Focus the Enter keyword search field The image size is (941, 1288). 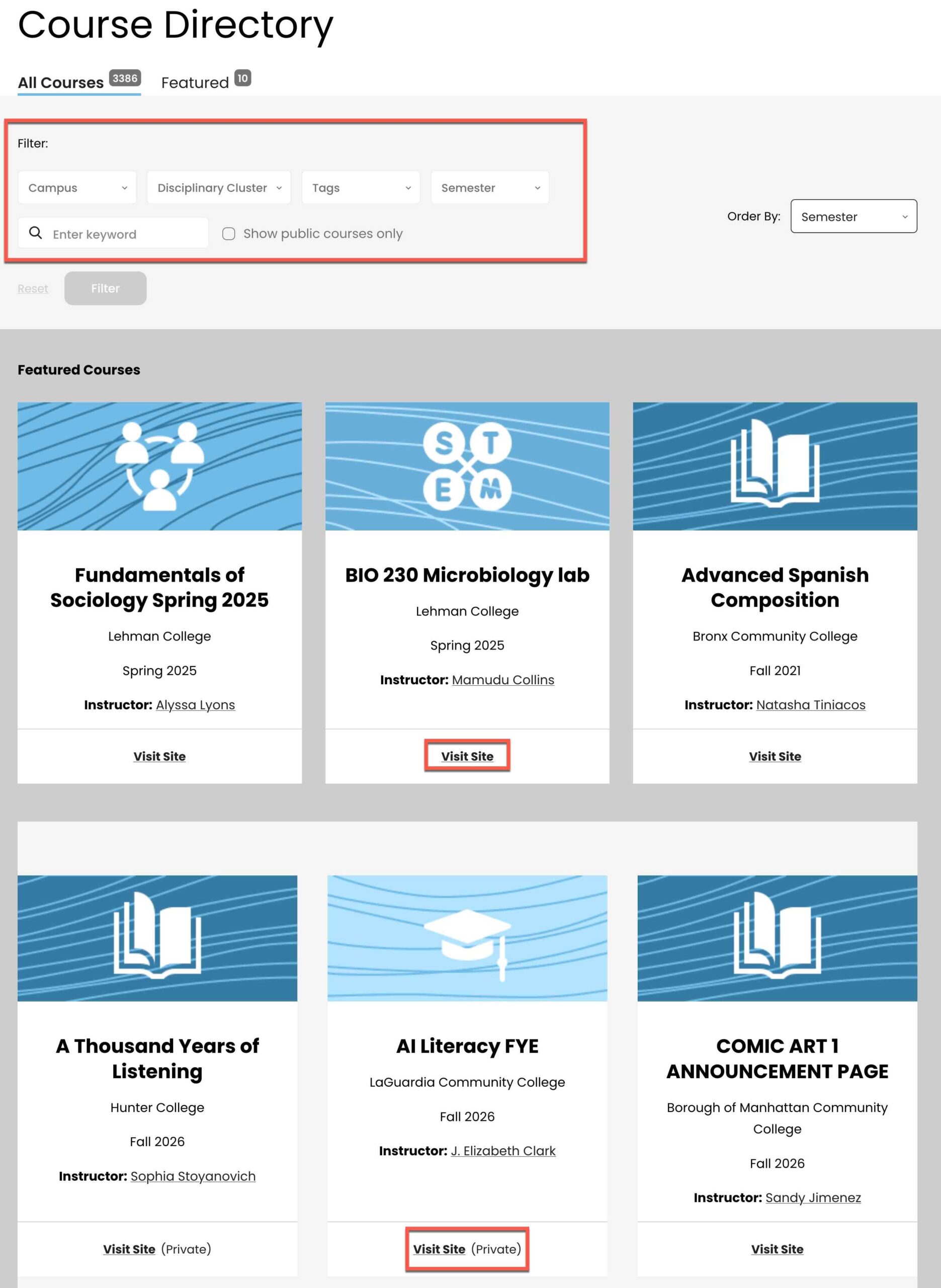[113, 233]
